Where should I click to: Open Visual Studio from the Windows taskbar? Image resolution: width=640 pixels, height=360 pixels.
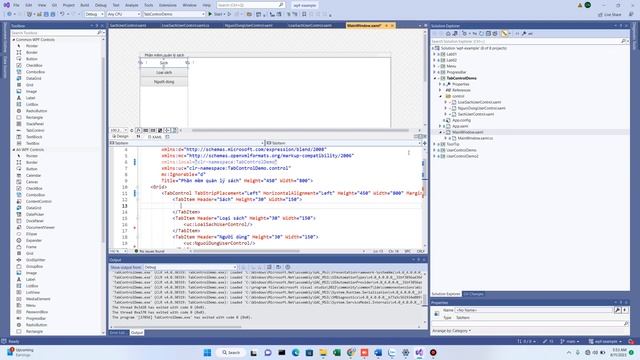[419, 353]
